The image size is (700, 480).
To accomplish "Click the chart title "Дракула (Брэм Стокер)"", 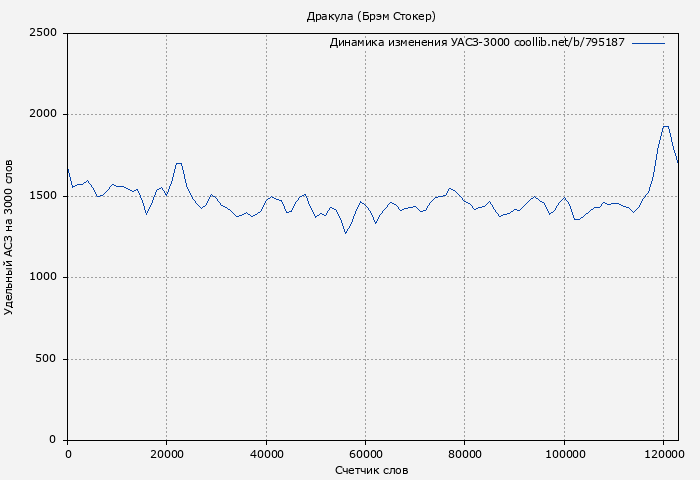I will click(x=371, y=16).
